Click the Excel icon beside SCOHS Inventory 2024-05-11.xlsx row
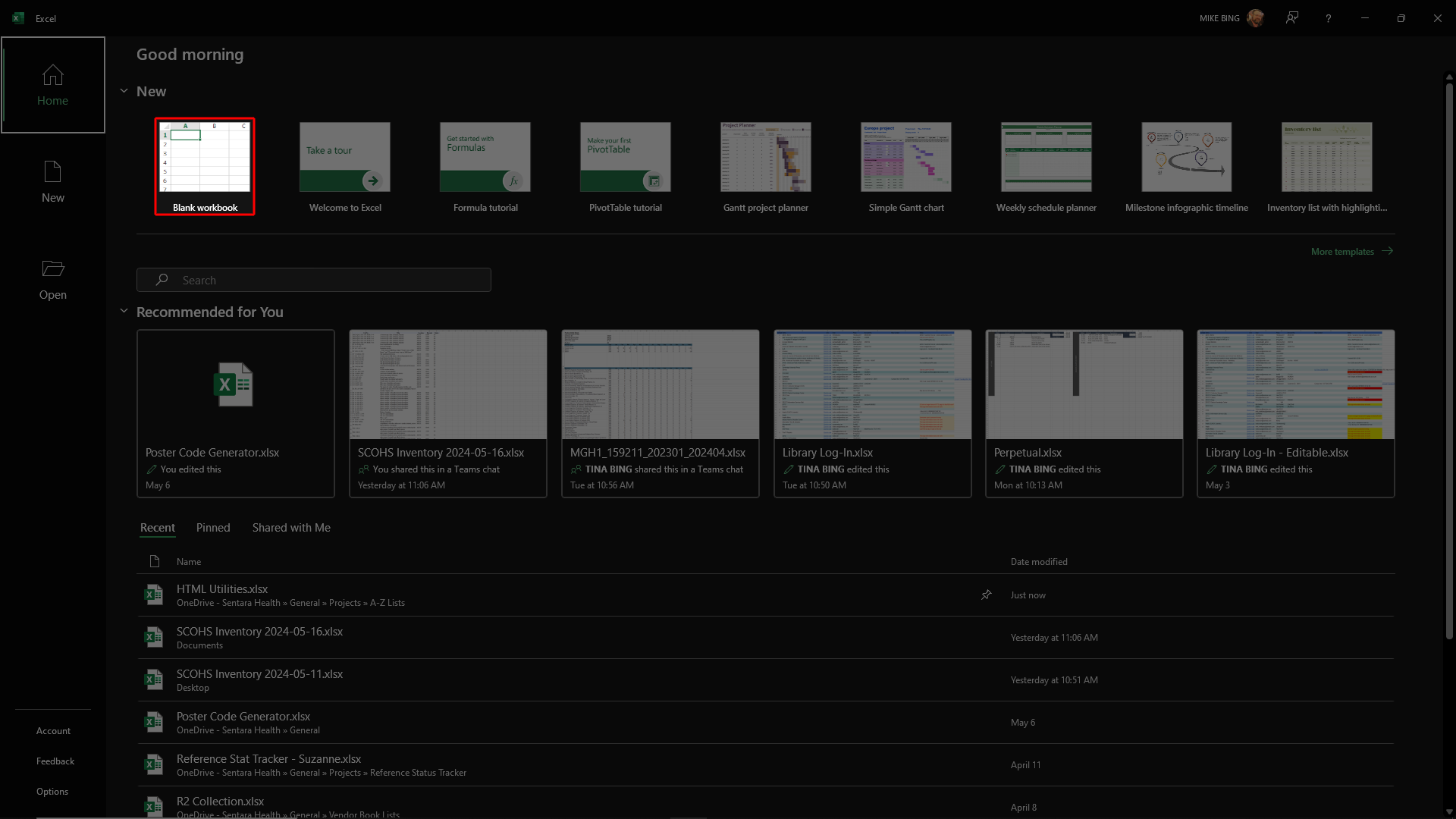The width and height of the screenshot is (1456, 819). 154,679
